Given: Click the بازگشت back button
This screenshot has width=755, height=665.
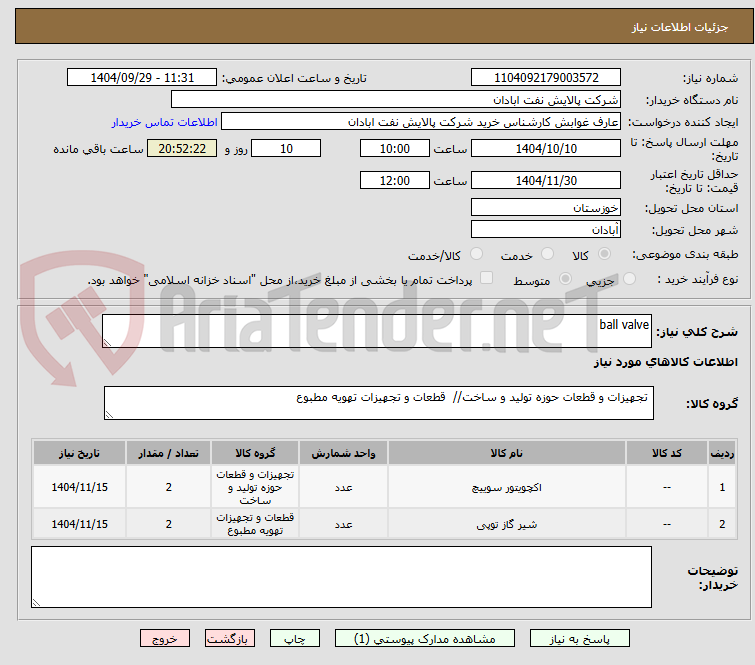Looking at the screenshot, I should 230,639.
